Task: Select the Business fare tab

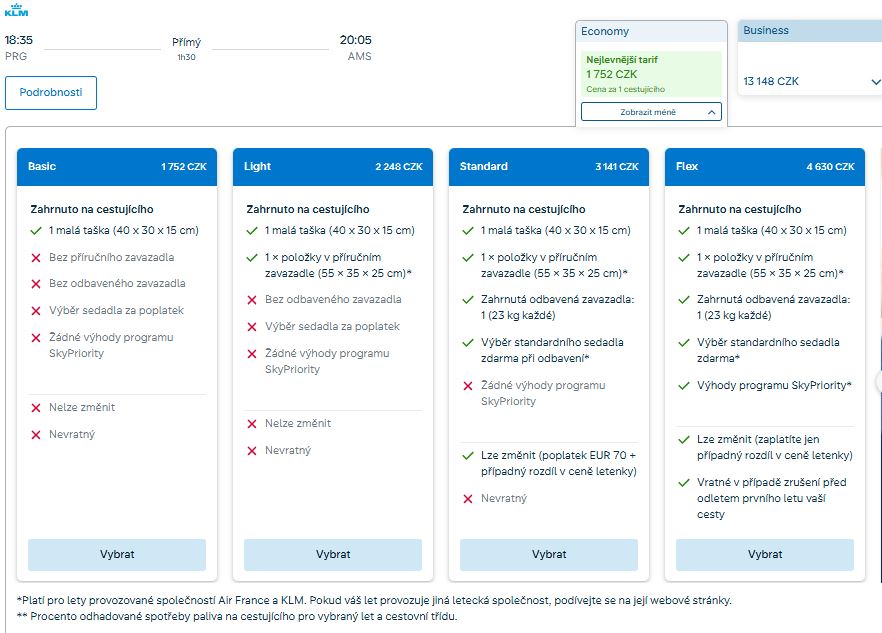Action: (809, 31)
